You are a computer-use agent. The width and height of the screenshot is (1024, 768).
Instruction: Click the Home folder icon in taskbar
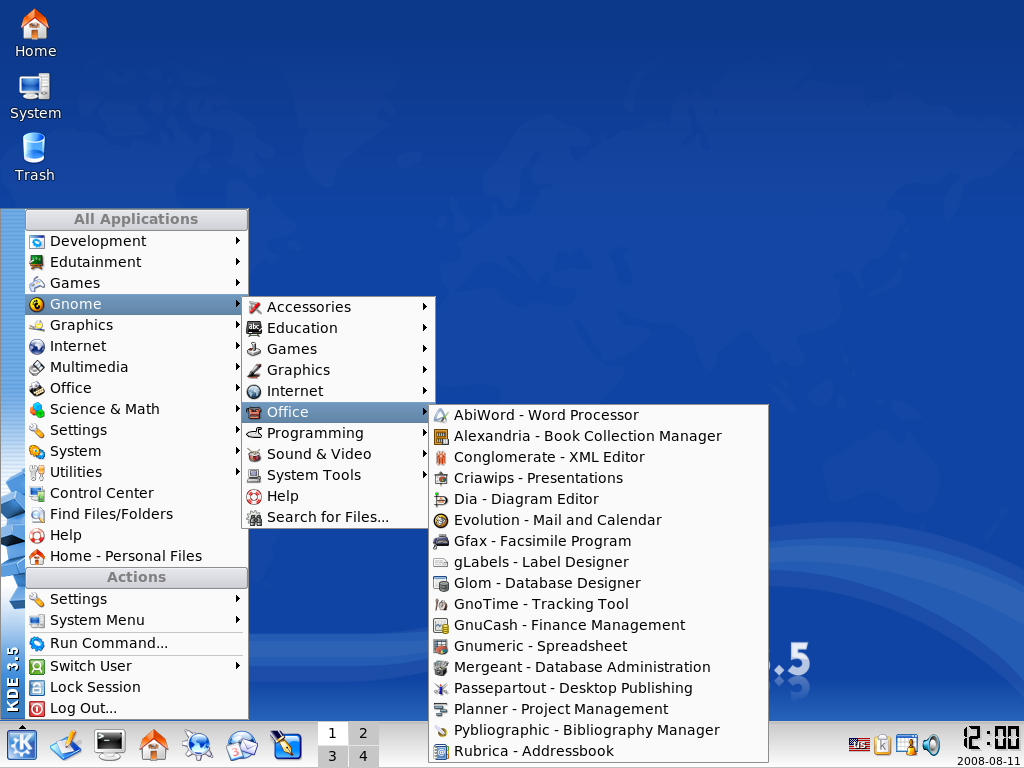(153, 745)
